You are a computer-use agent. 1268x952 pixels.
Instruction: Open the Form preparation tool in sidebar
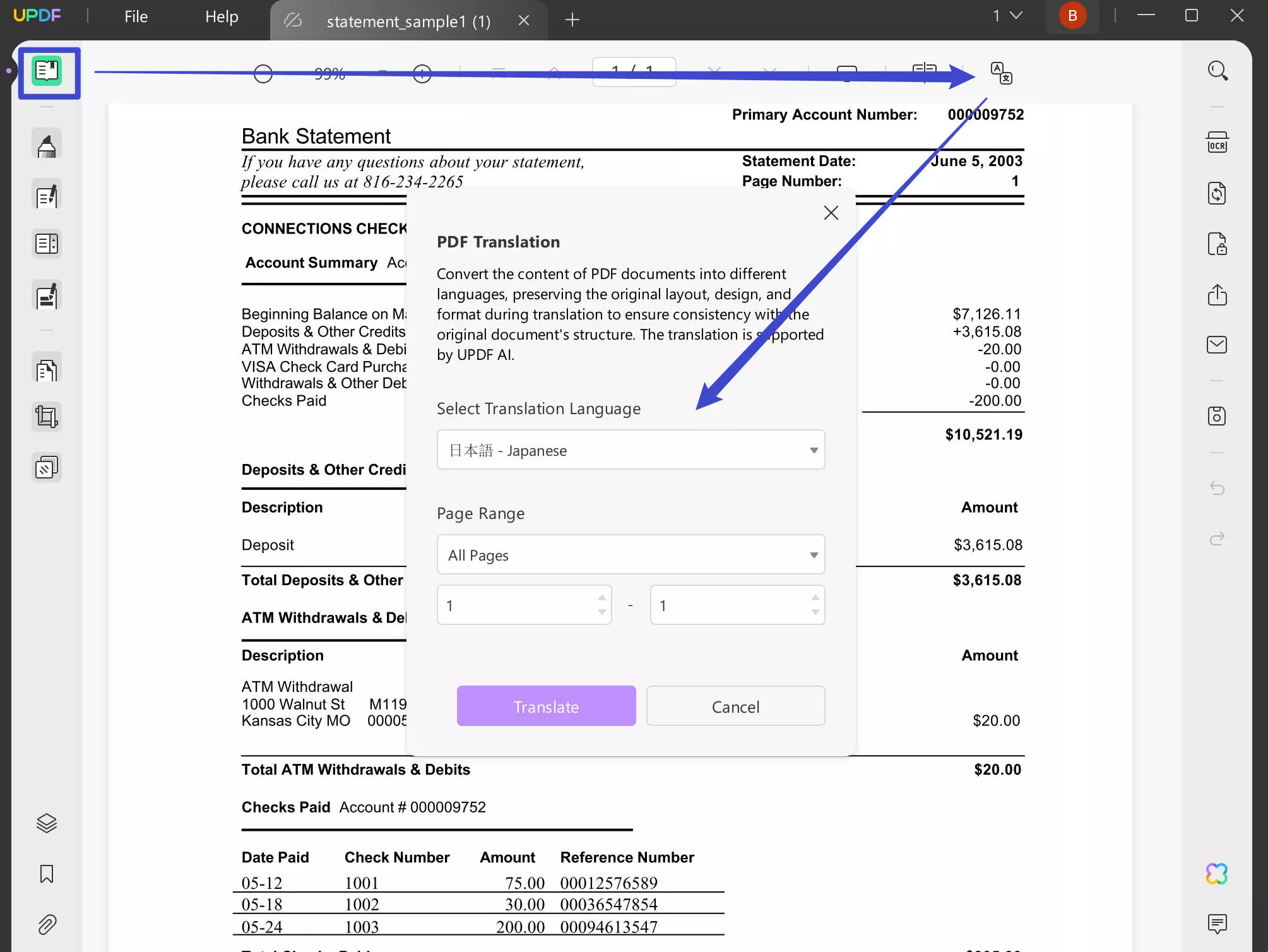click(47, 244)
